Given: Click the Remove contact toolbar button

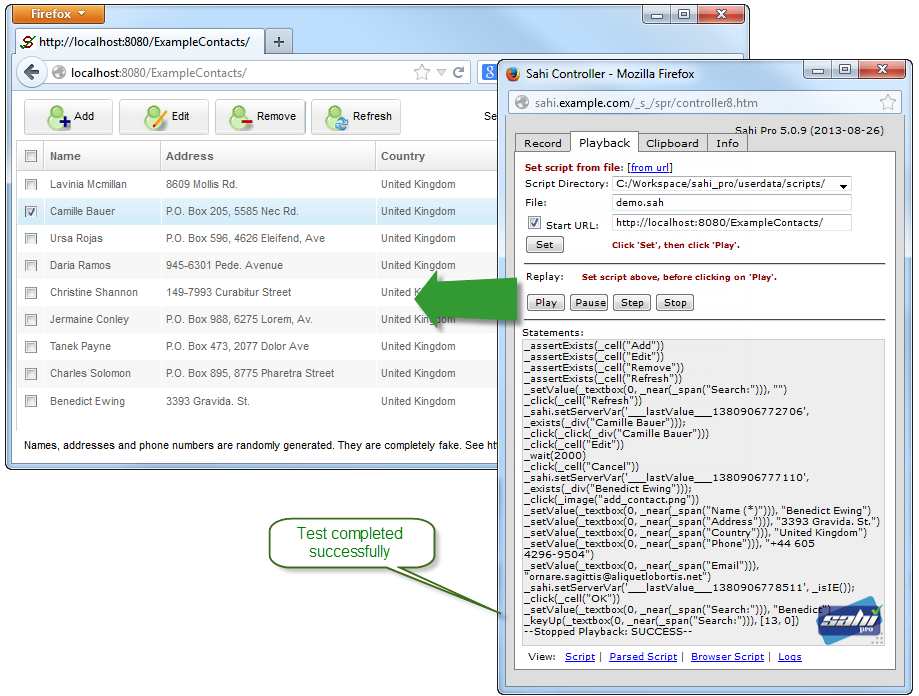Looking at the screenshot, I should (260, 117).
